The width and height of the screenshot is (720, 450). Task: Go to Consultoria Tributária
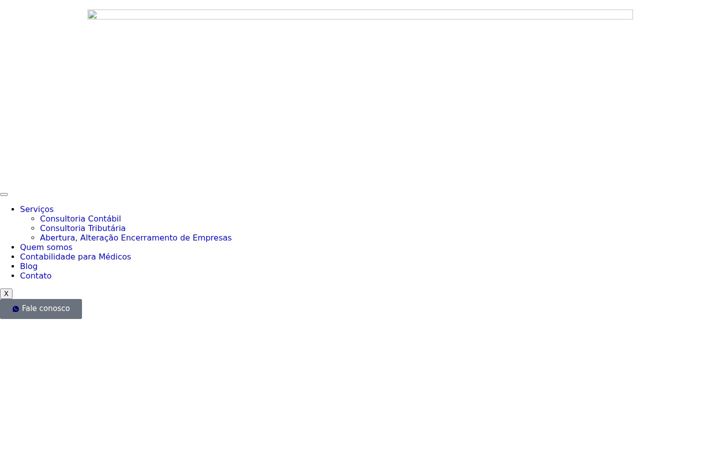82,228
